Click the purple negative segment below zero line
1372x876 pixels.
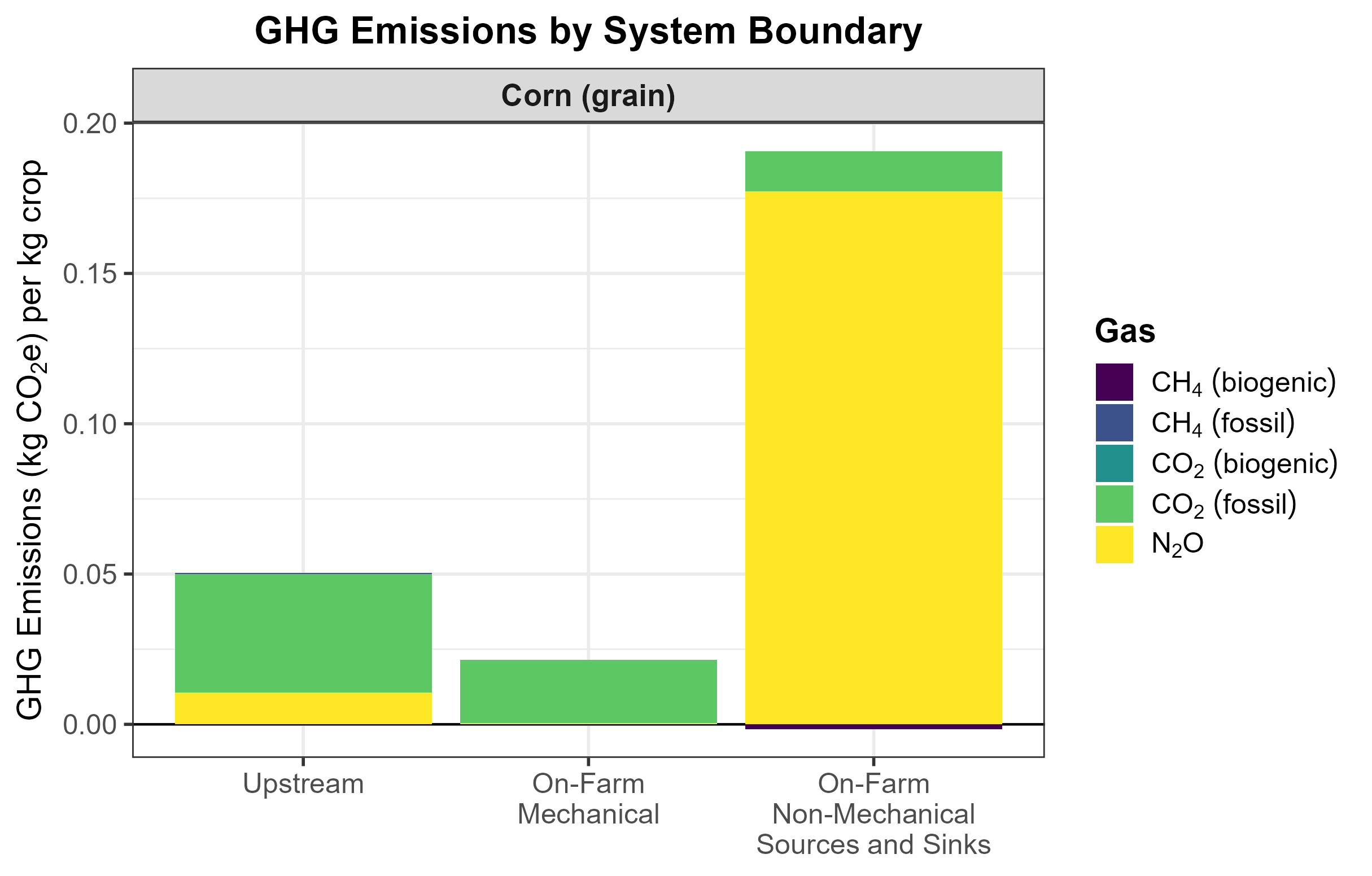(873, 727)
